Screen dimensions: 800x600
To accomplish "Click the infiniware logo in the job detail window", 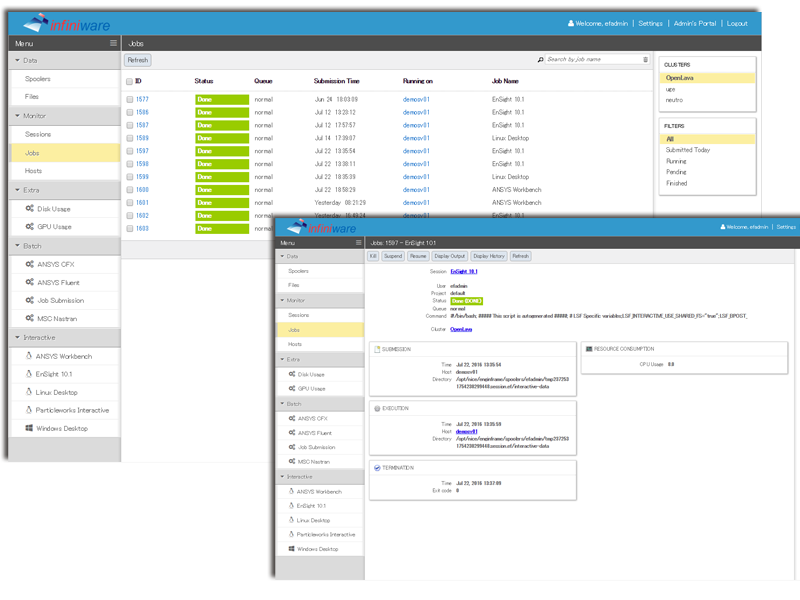I will point(321,228).
